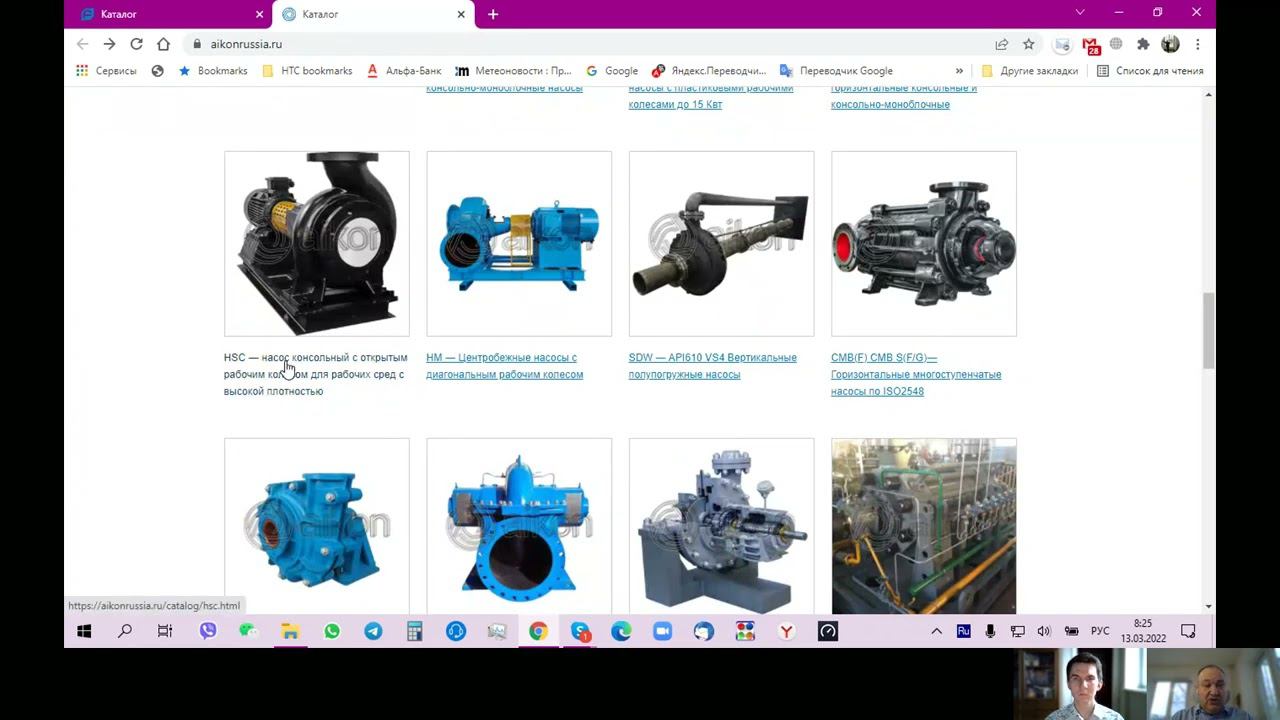Open the HM Центробежные насосы link
1280x720 pixels.
click(x=504, y=366)
